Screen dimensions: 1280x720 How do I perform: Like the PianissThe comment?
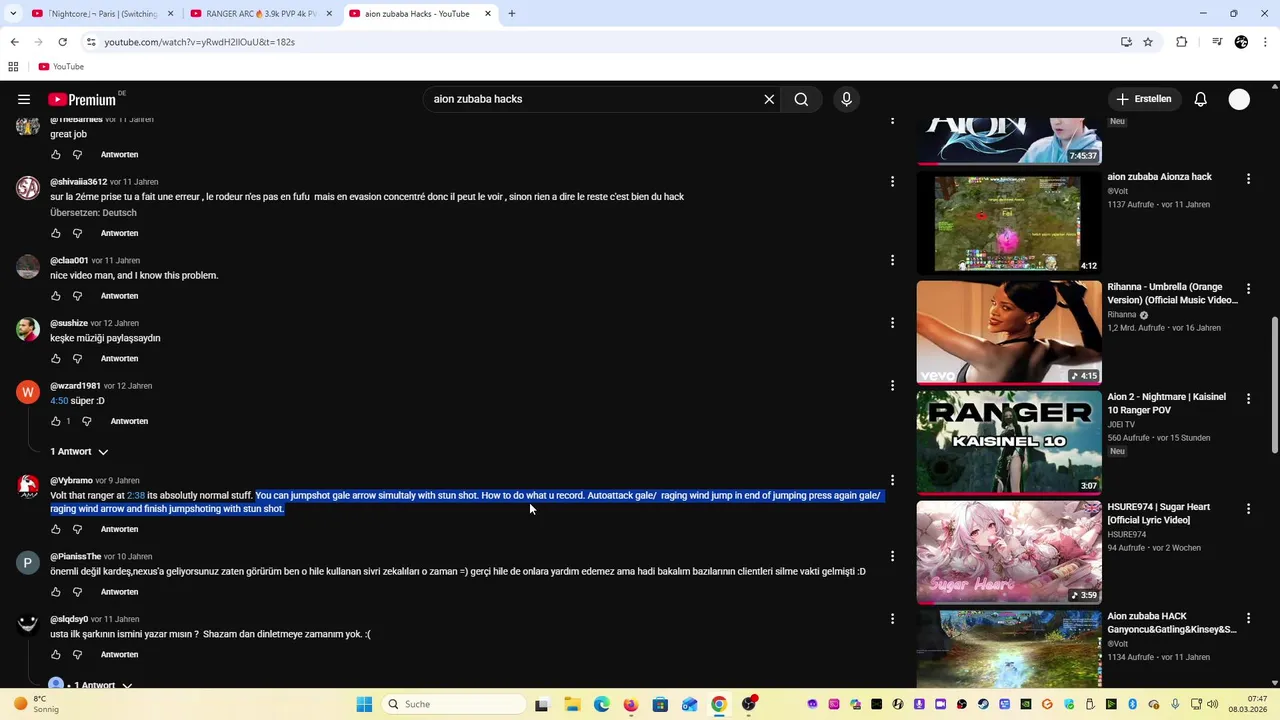coord(56,592)
